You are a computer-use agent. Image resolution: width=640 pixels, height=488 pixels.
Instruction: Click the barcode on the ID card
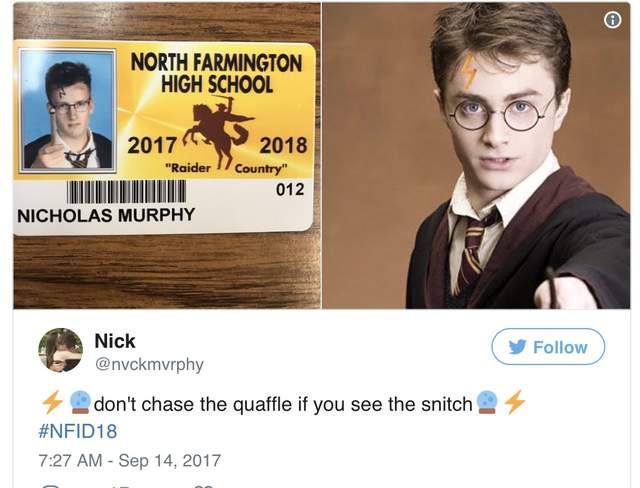click(x=127, y=192)
